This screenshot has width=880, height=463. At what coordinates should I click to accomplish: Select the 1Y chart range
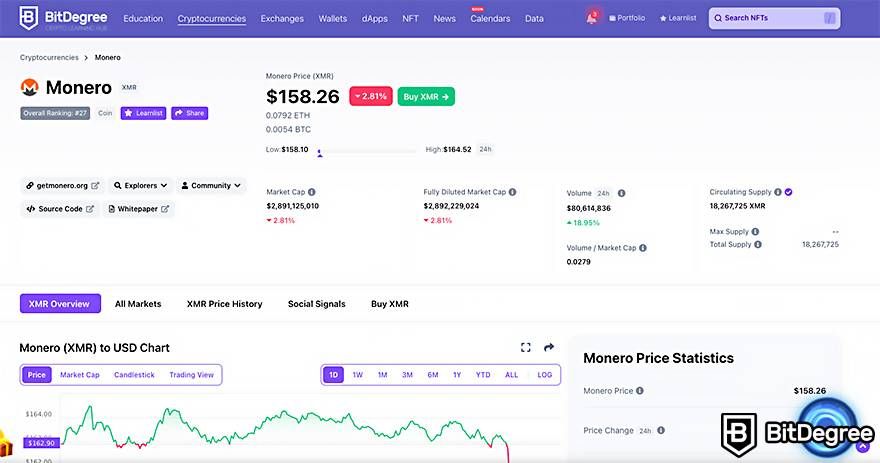[x=457, y=375]
